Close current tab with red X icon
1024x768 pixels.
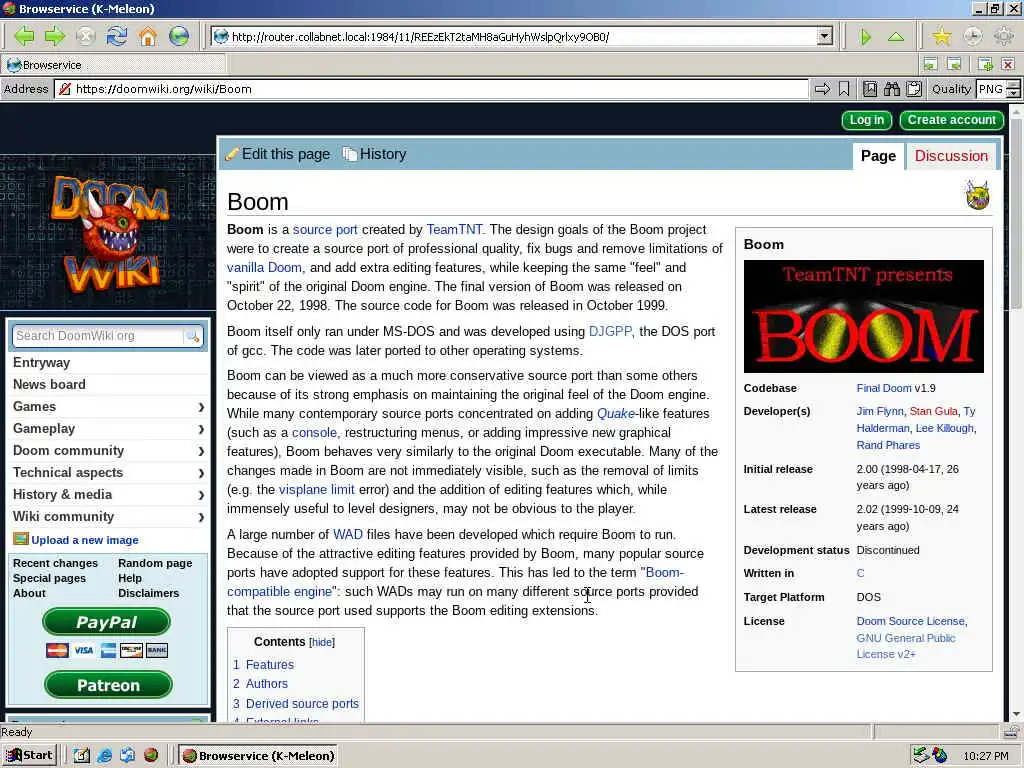[x=1008, y=64]
